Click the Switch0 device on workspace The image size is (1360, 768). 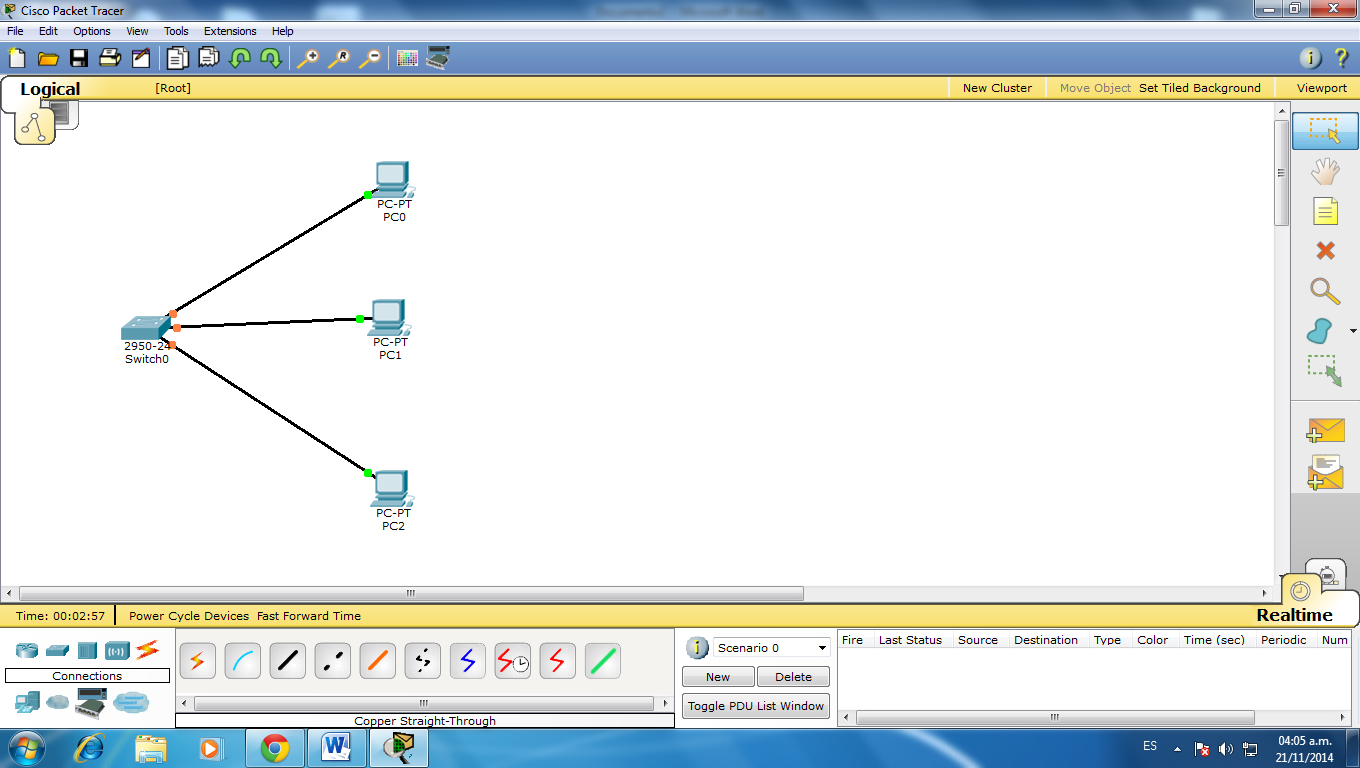[146, 329]
